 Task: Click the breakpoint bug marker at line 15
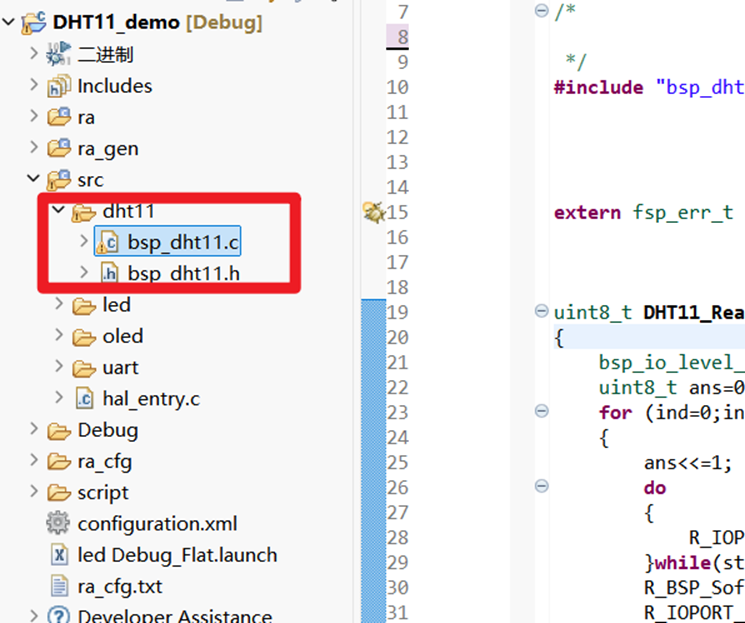click(374, 212)
